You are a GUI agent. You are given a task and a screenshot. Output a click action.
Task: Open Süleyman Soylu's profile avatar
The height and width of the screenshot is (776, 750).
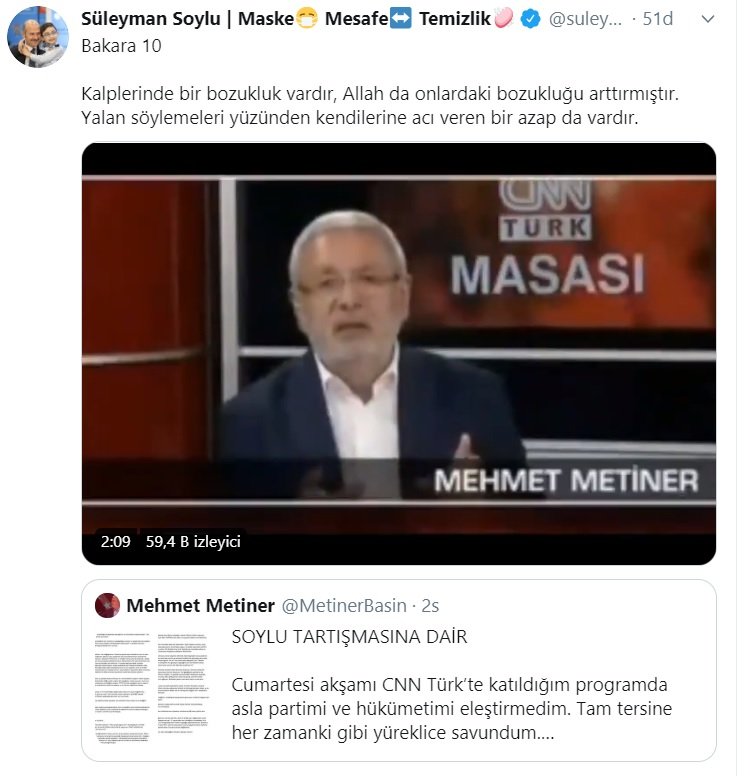38,37
